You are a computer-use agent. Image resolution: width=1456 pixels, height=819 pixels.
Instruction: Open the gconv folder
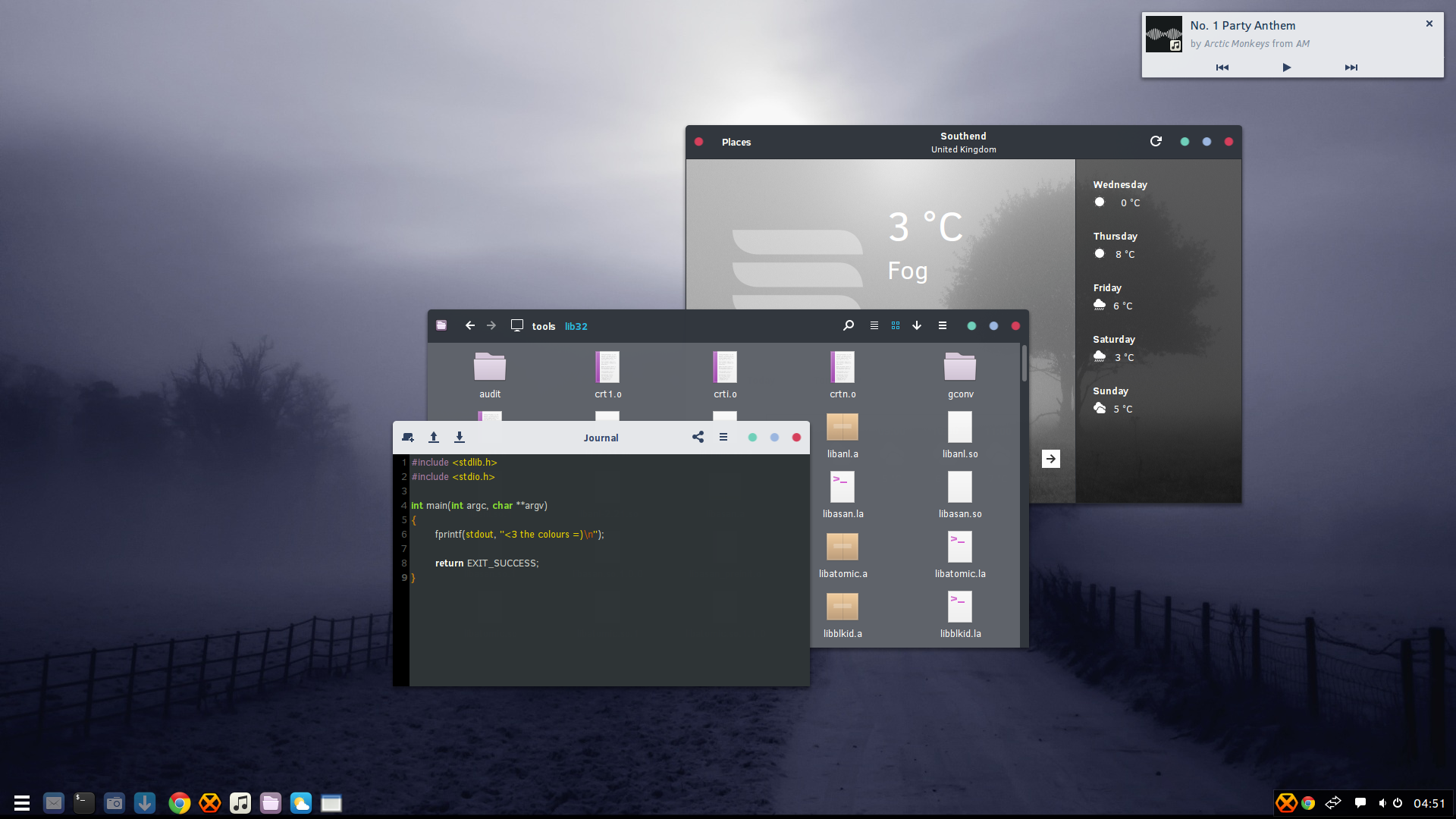(960, 375)
